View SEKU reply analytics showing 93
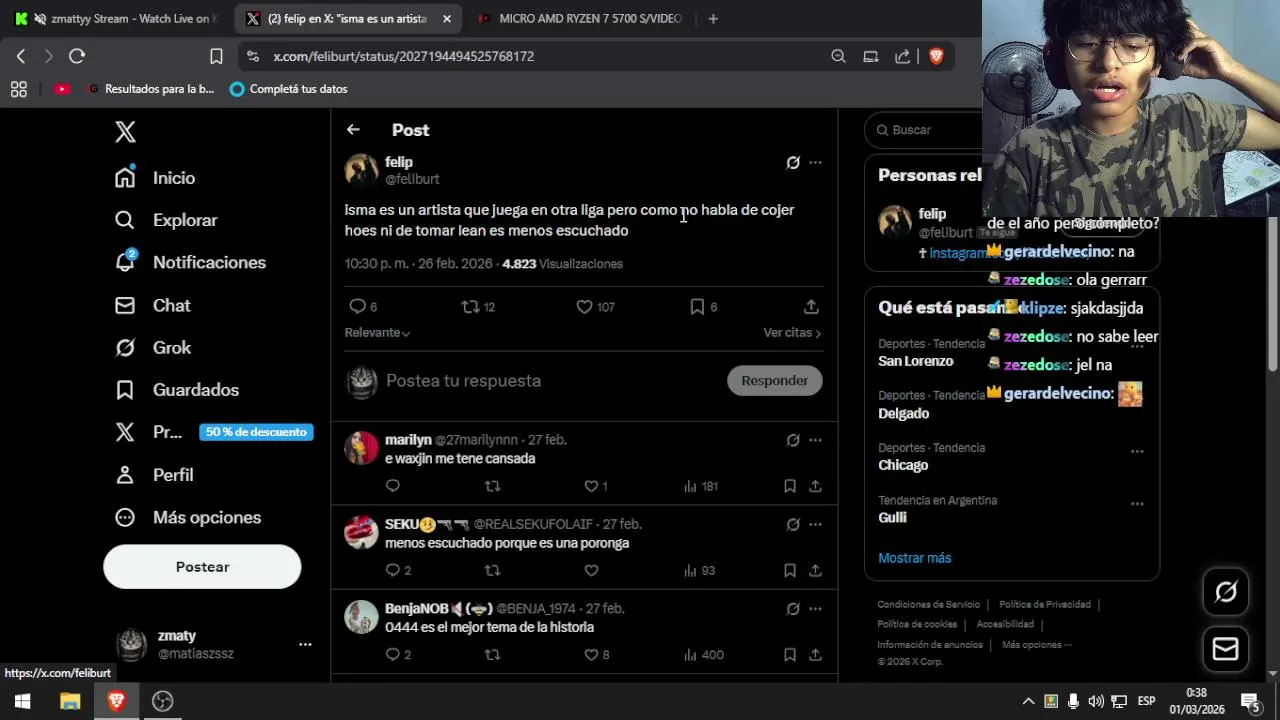Screen dimensions: 1280x720 tap(699, 571)
